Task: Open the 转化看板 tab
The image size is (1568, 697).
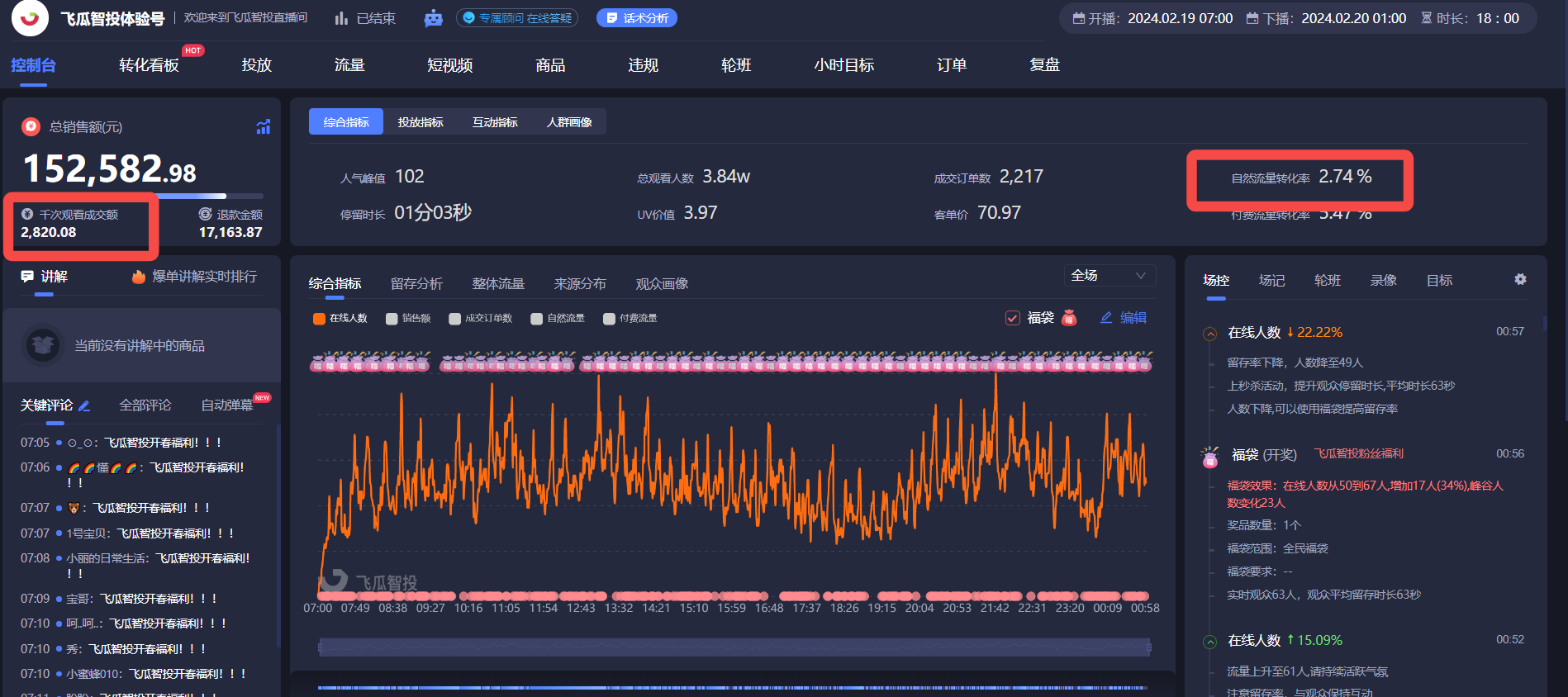Action: (149, 65)
